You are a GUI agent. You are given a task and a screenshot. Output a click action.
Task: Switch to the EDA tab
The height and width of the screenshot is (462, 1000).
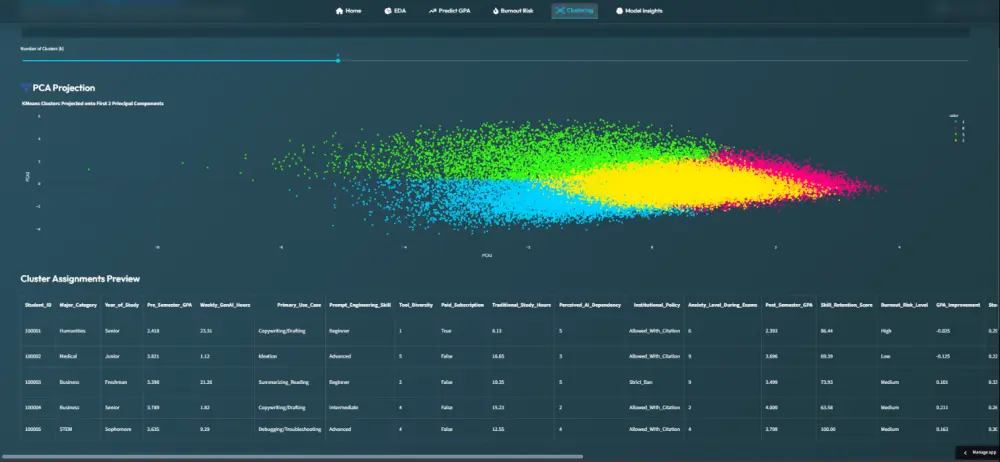pos(395,11)
